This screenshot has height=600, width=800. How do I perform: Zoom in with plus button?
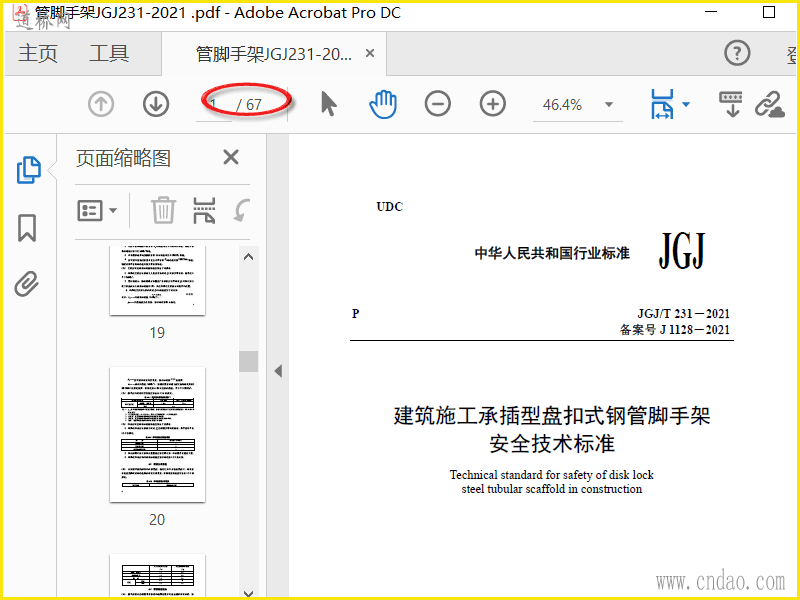pos(493,104)
